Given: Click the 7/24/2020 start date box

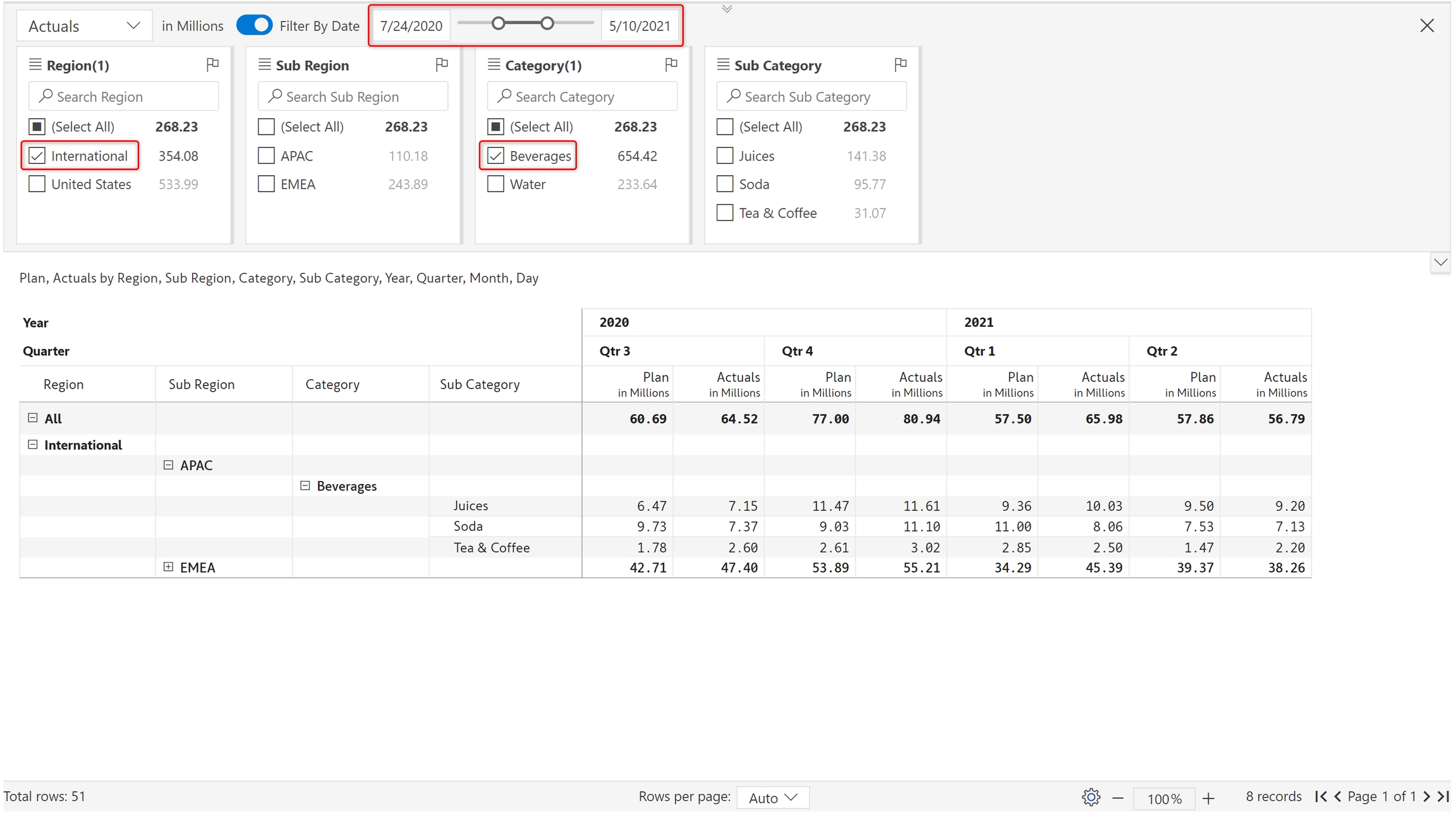Looking at the screenshot, I should pos(411,26).
